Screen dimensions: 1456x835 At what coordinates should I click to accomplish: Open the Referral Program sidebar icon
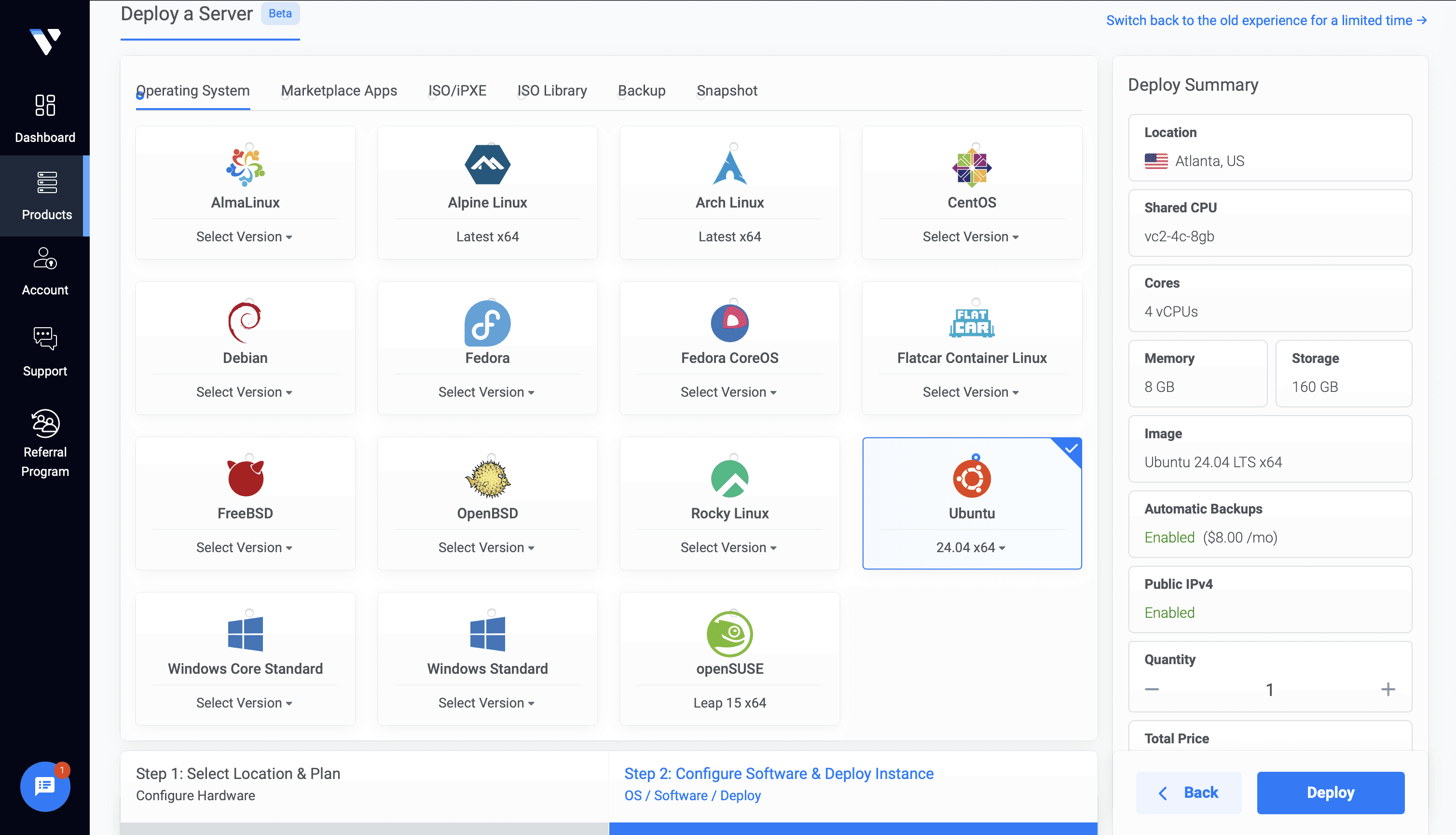pyautogui.click(x=45, y=423)
